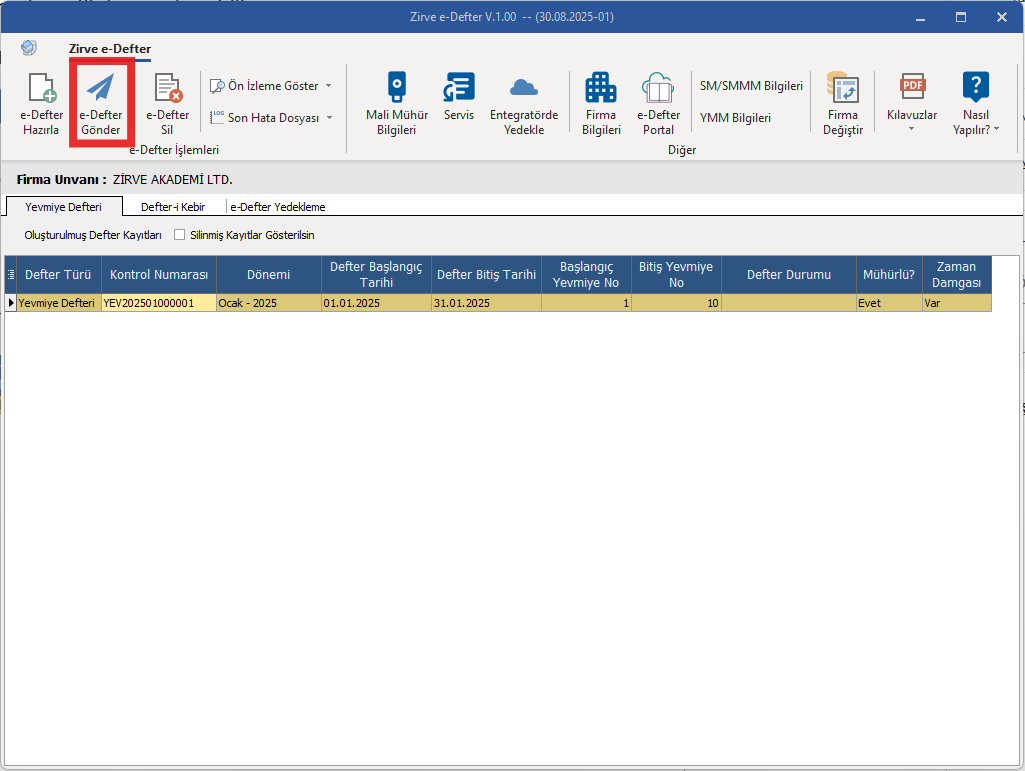1025x771 pixels.
Task: Open the e-Defter Portal
Action: coord(658,104)
